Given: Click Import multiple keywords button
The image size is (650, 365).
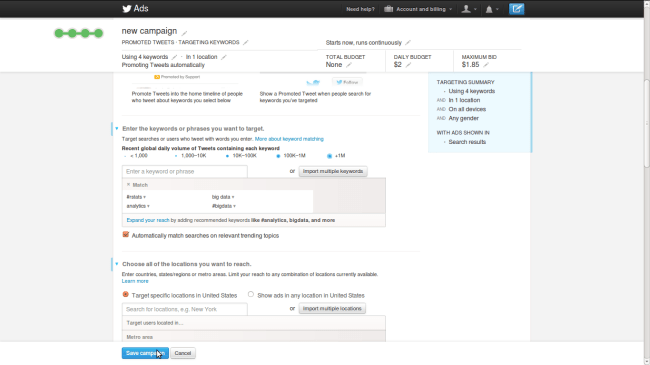Looking at the screenshot, I should (333, 171).
